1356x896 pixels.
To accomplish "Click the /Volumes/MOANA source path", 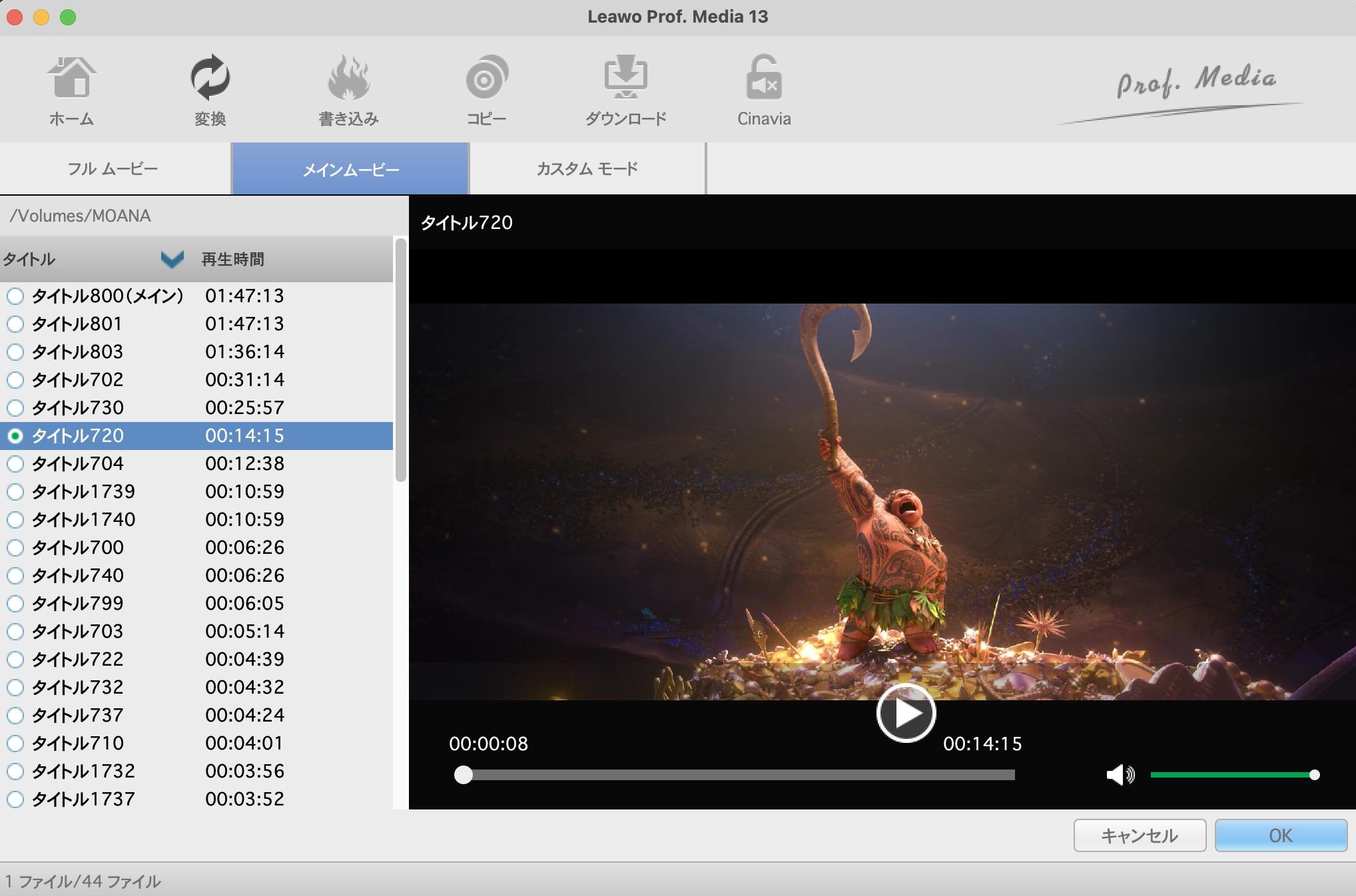I will (x=81, y=216).
